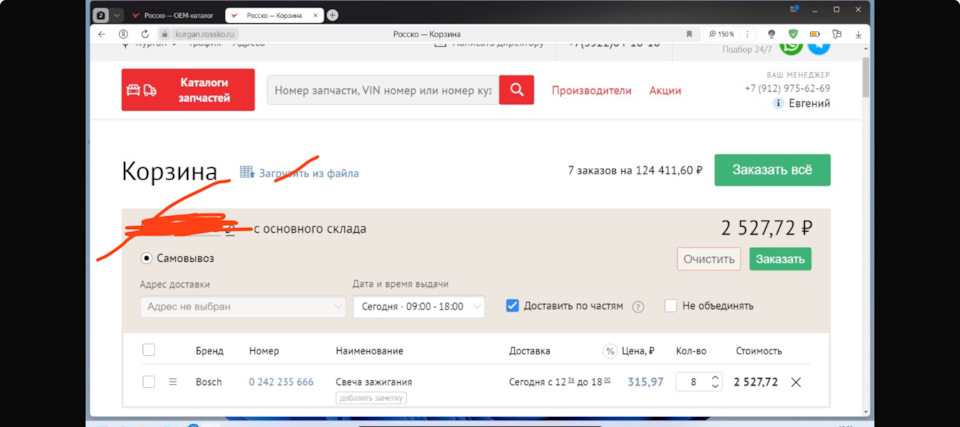960x427 pixels.
Task: Open the 150% zoom indicator
Action: 722,34
